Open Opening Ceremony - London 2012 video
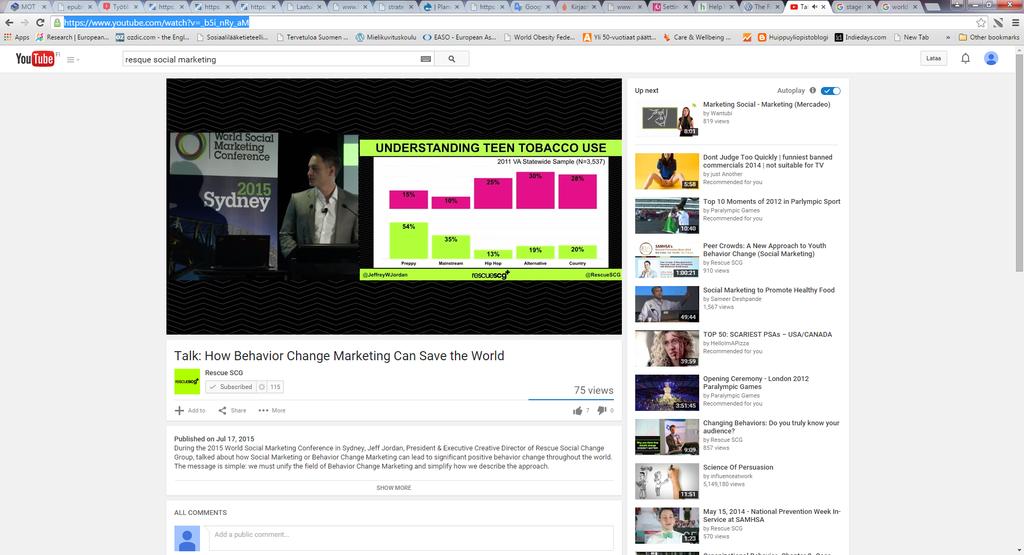 click(x=756, y=383)
